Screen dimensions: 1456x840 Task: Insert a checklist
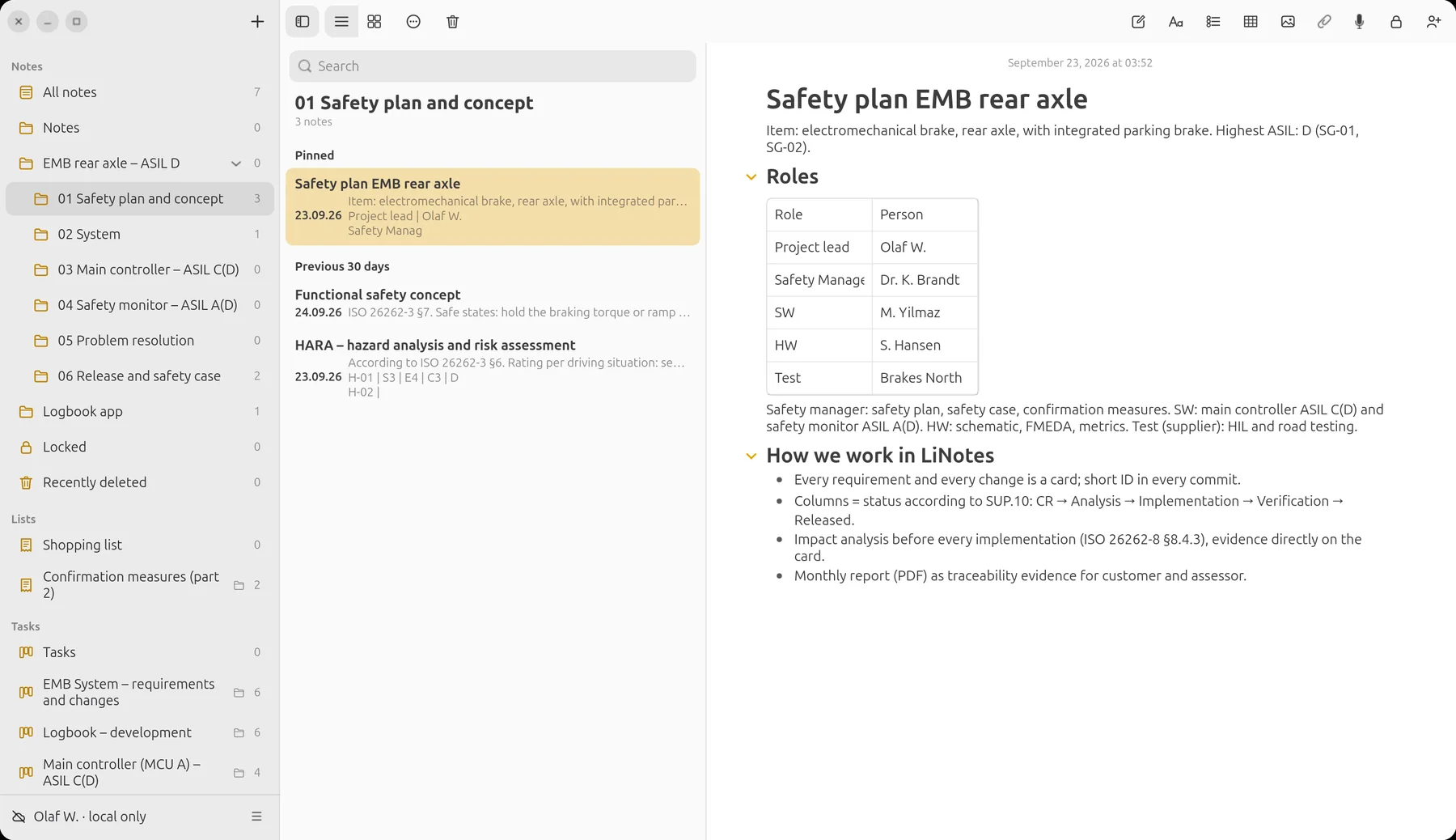1213,22
